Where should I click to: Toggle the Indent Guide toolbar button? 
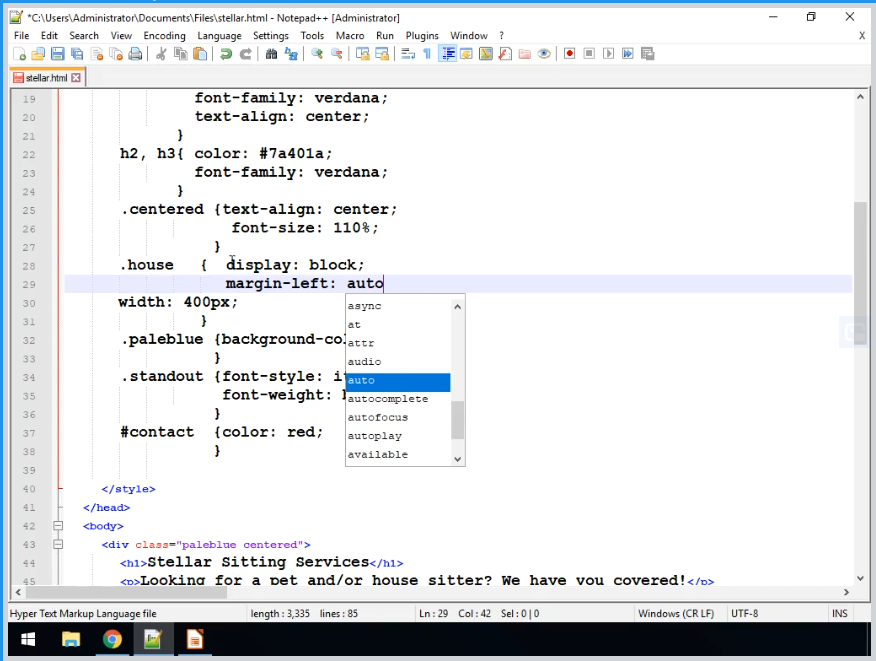tap(447, 54)
